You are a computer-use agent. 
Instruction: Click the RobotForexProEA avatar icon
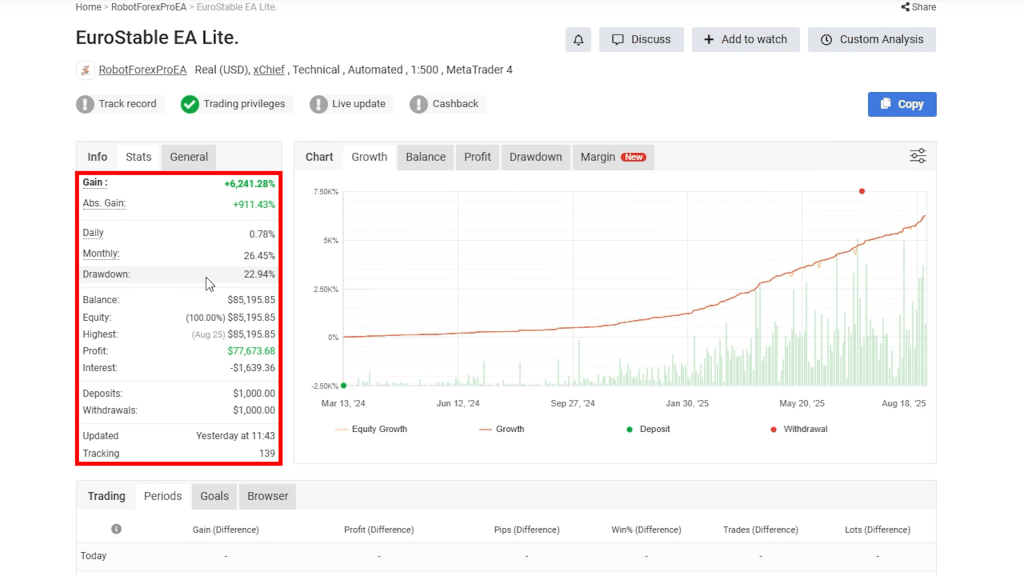pos(85,70)
